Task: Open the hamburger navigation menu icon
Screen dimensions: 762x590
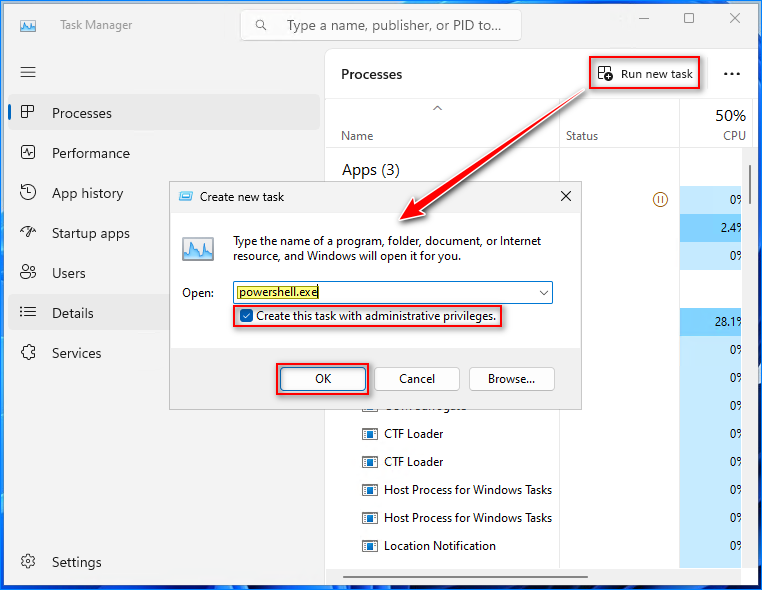Action: 28,72
